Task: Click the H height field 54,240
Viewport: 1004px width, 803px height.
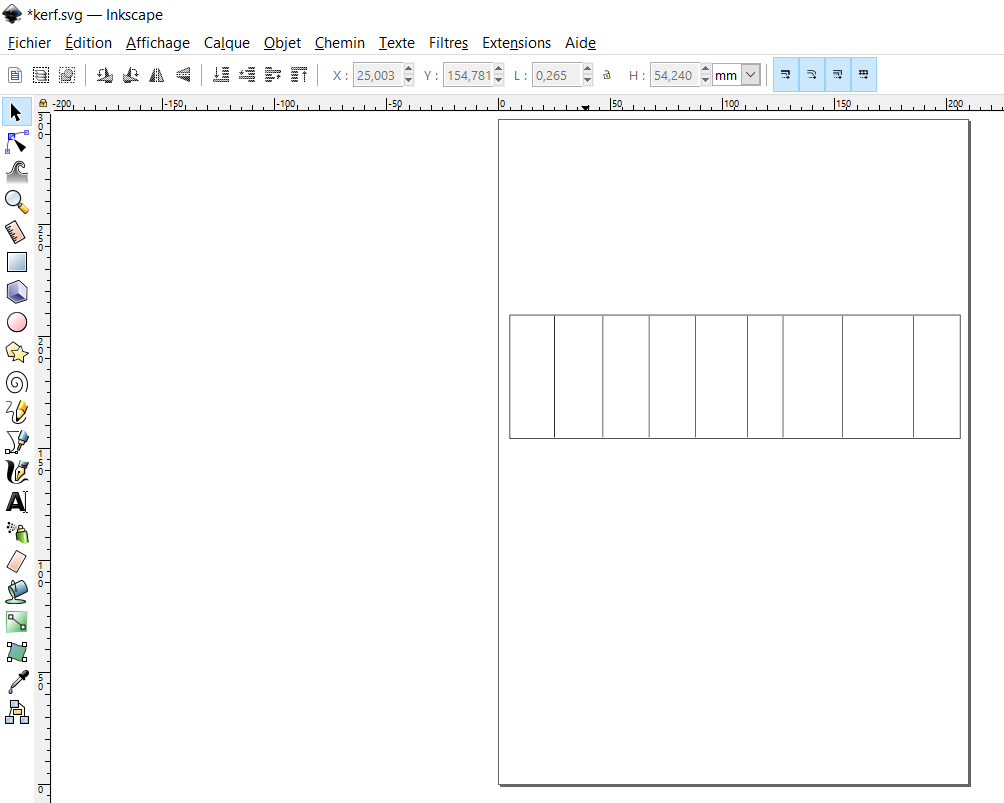Action: point(675,75)
